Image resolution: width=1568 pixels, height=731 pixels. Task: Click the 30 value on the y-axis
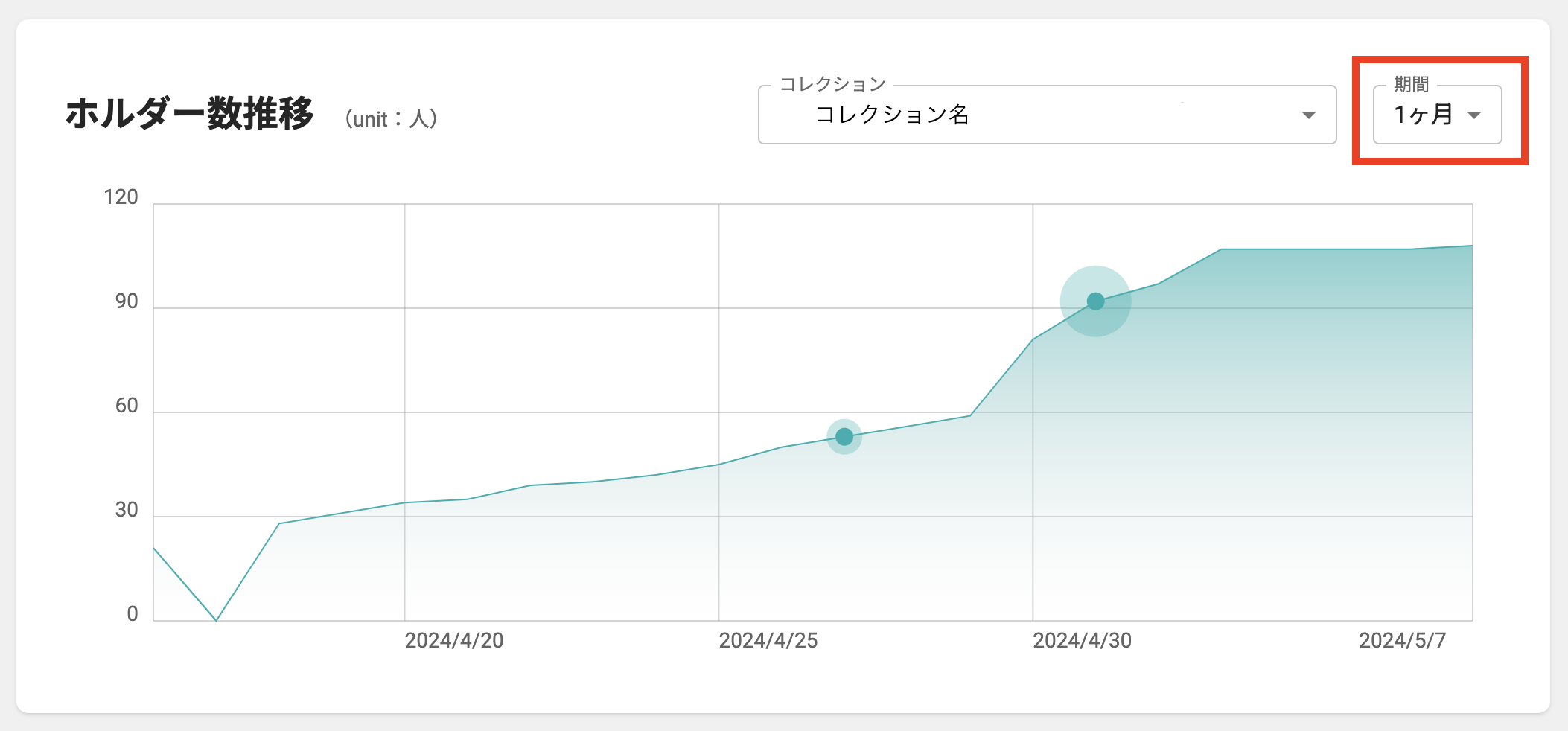[127, 510]
